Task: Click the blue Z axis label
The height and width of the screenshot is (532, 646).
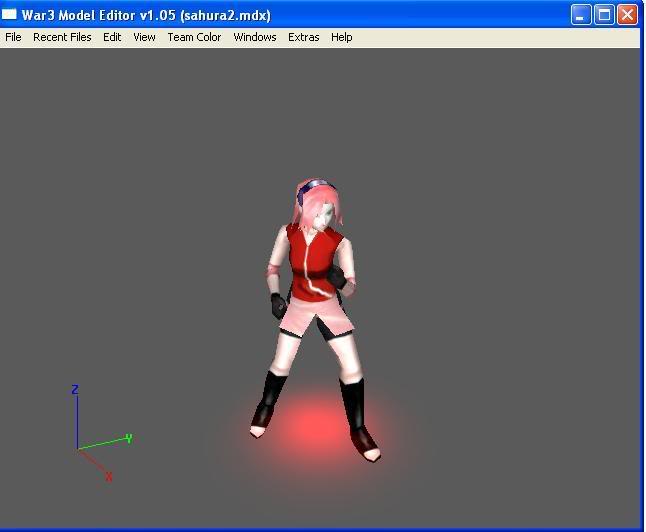Action: point(75,390)
